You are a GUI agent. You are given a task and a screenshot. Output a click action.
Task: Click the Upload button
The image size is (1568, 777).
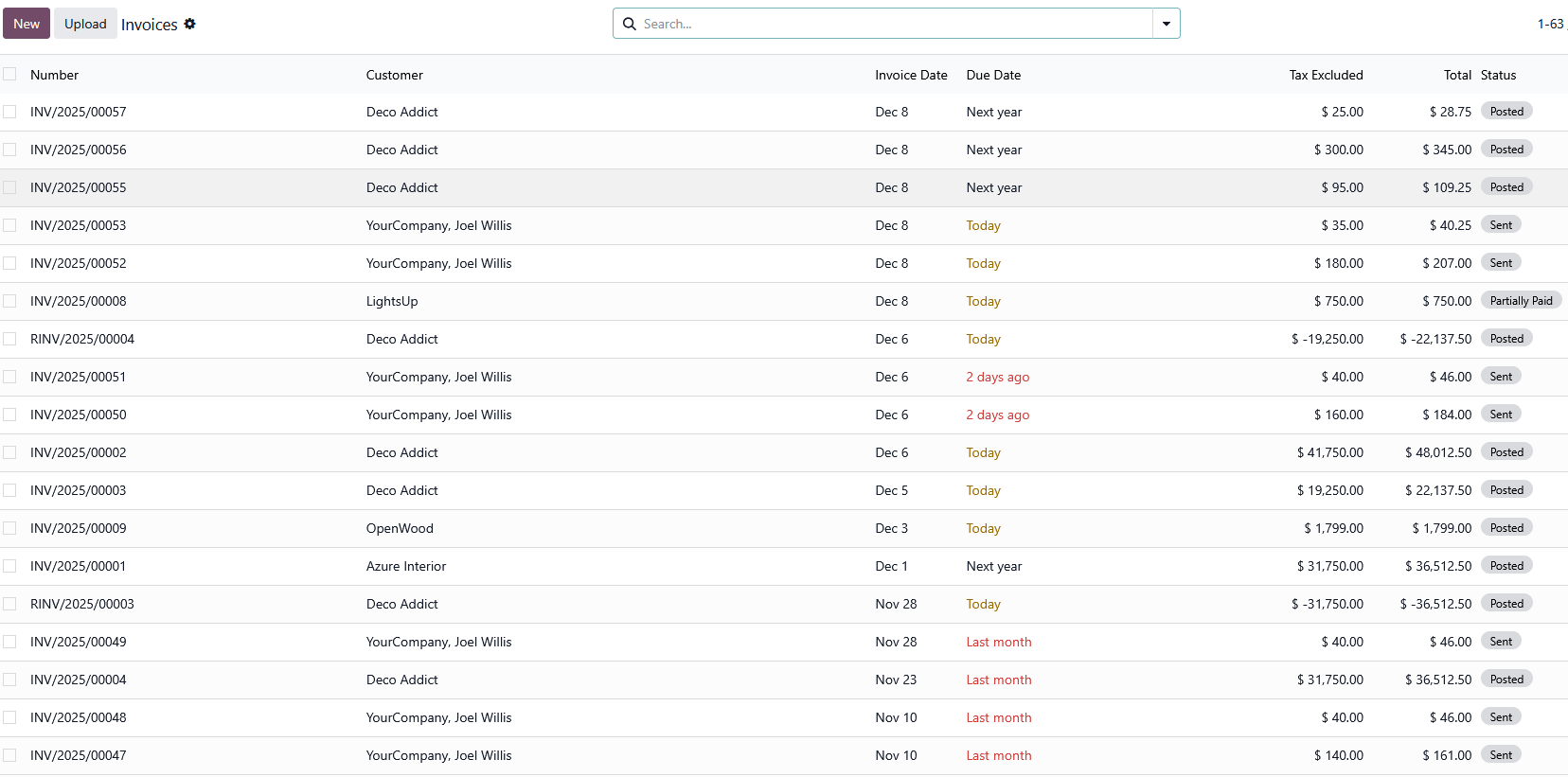coord(85,24)
